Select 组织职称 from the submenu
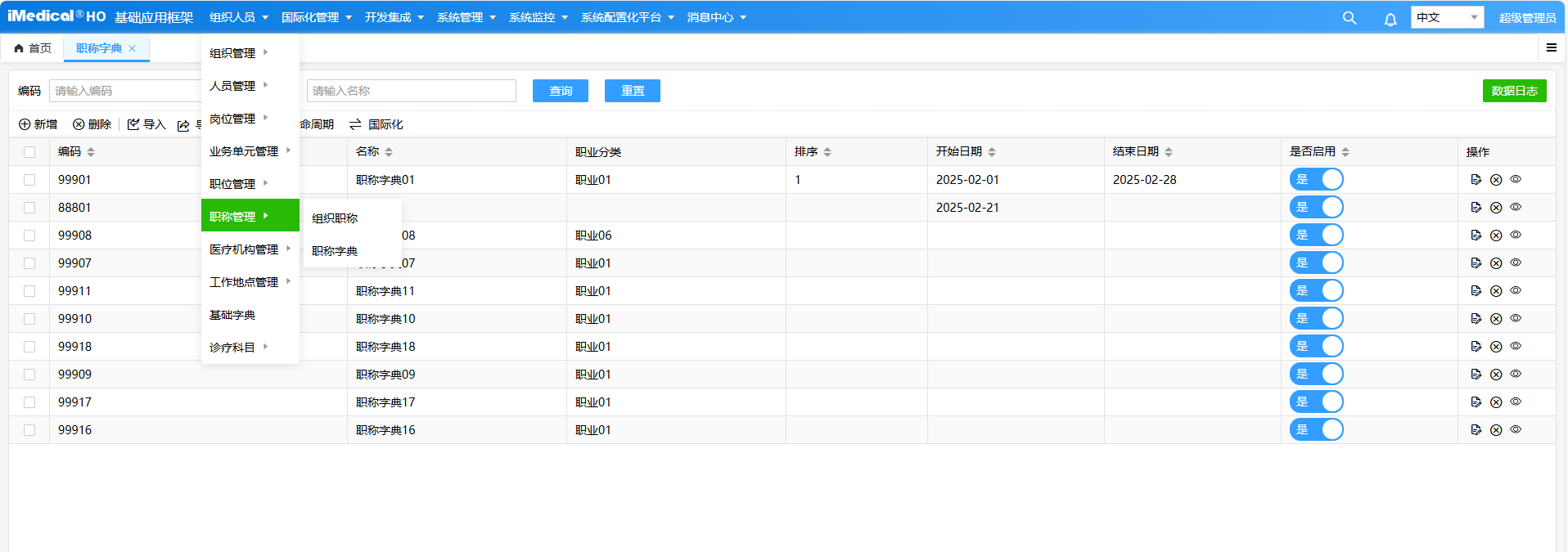 (x=335, y=218)
